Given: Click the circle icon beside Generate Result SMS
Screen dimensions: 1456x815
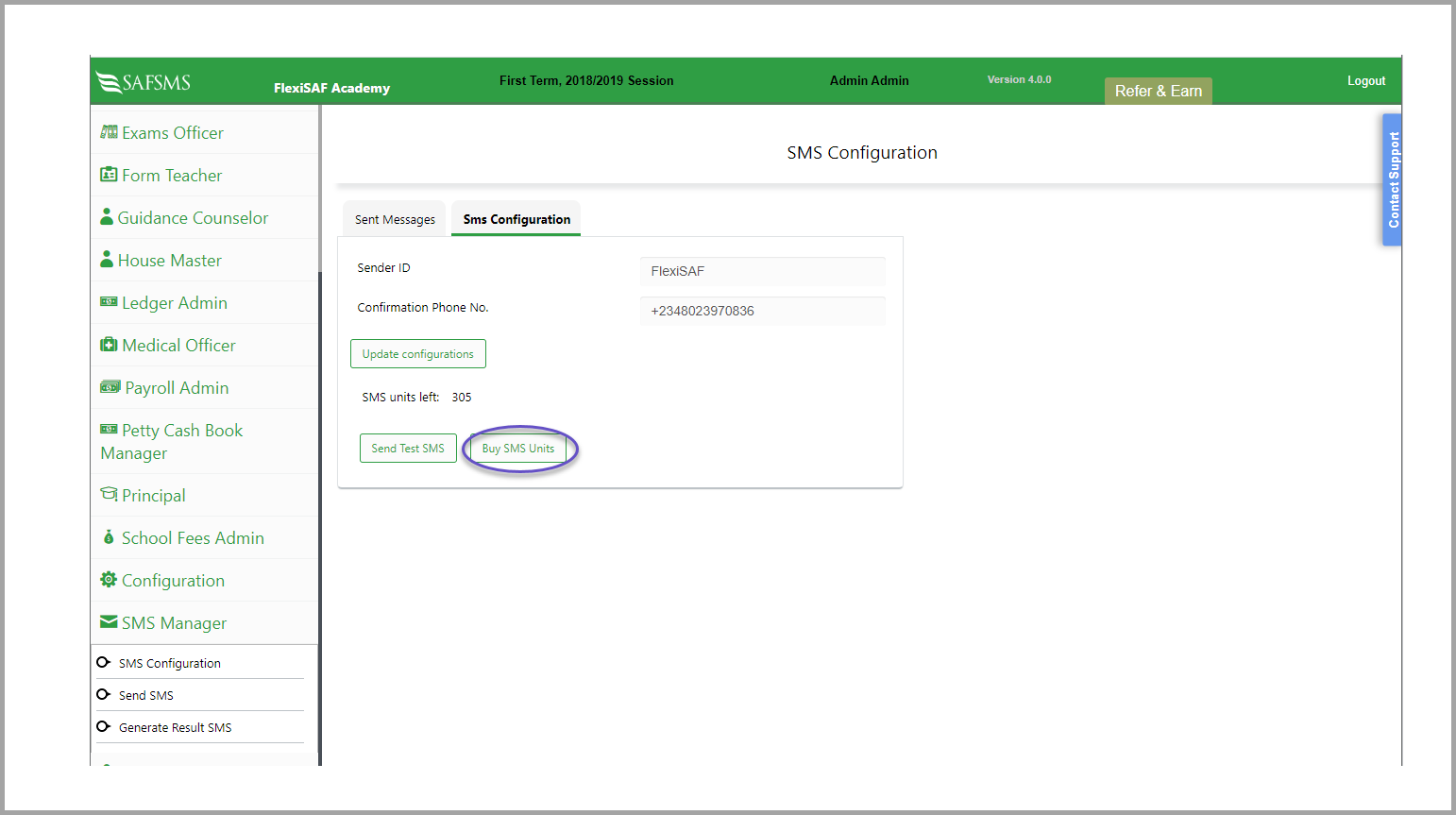Looking at the screenshot, I should tap(103, 726).
